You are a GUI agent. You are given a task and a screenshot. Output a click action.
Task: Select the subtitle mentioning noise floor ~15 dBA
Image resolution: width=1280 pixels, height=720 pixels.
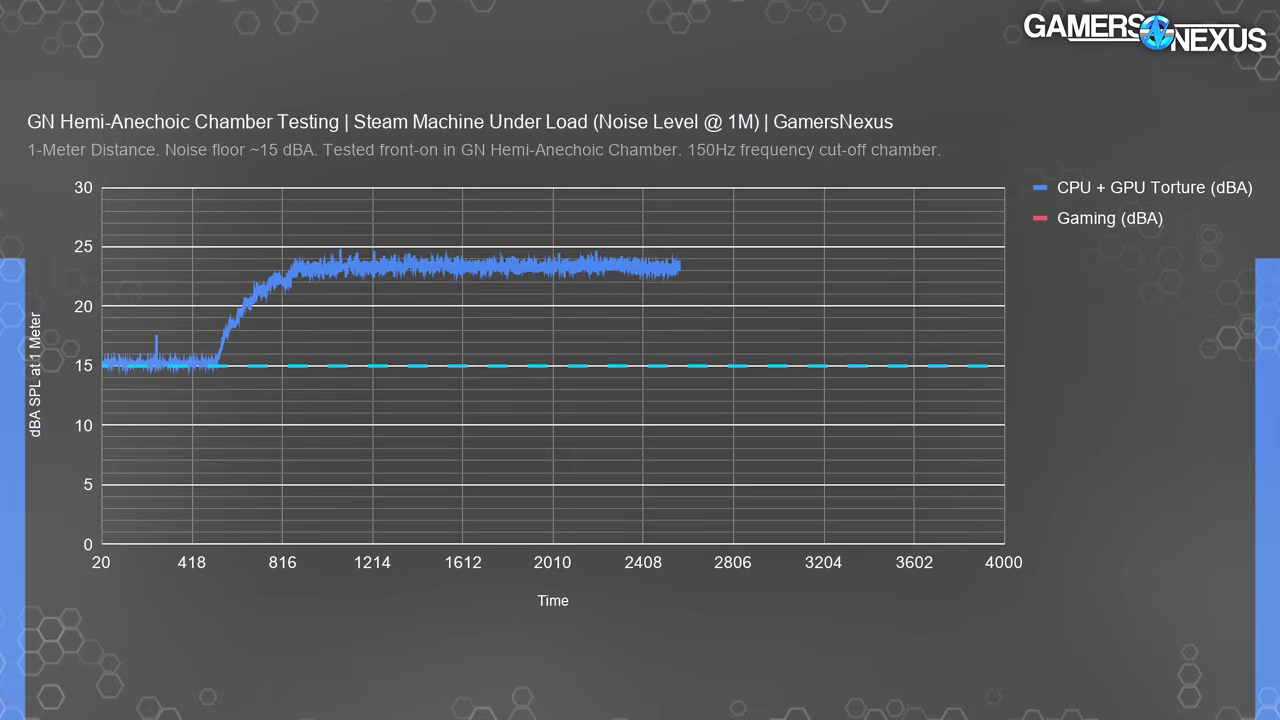pyautogui.click(x=484, y=150)
